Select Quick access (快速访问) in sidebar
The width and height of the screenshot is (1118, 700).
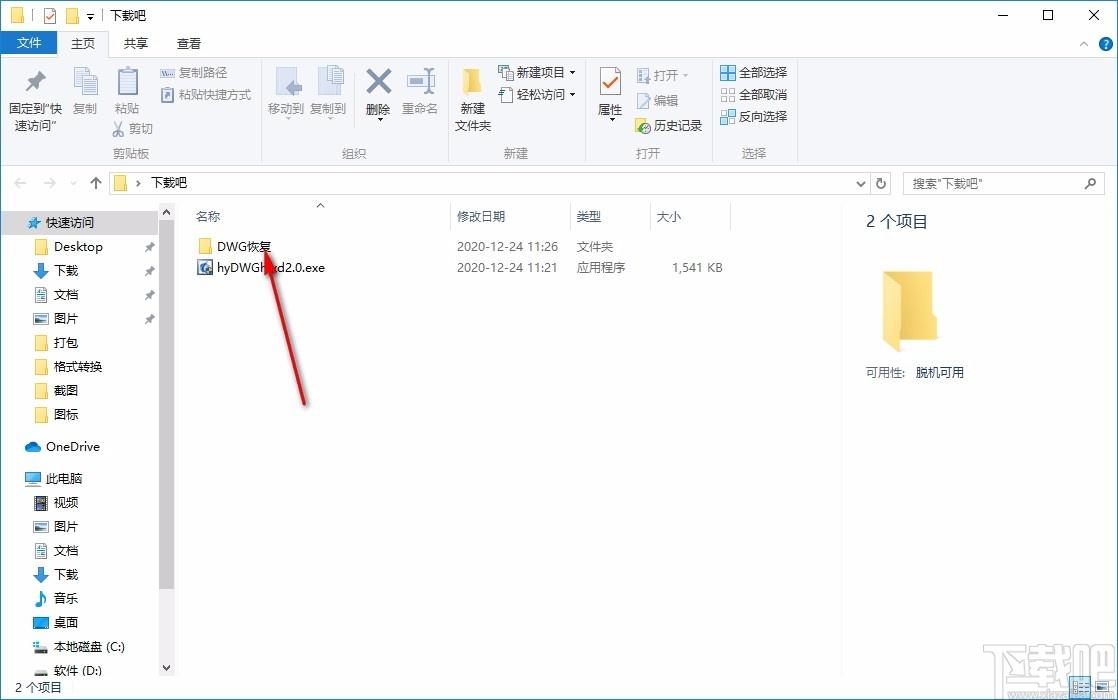(70, 222)
